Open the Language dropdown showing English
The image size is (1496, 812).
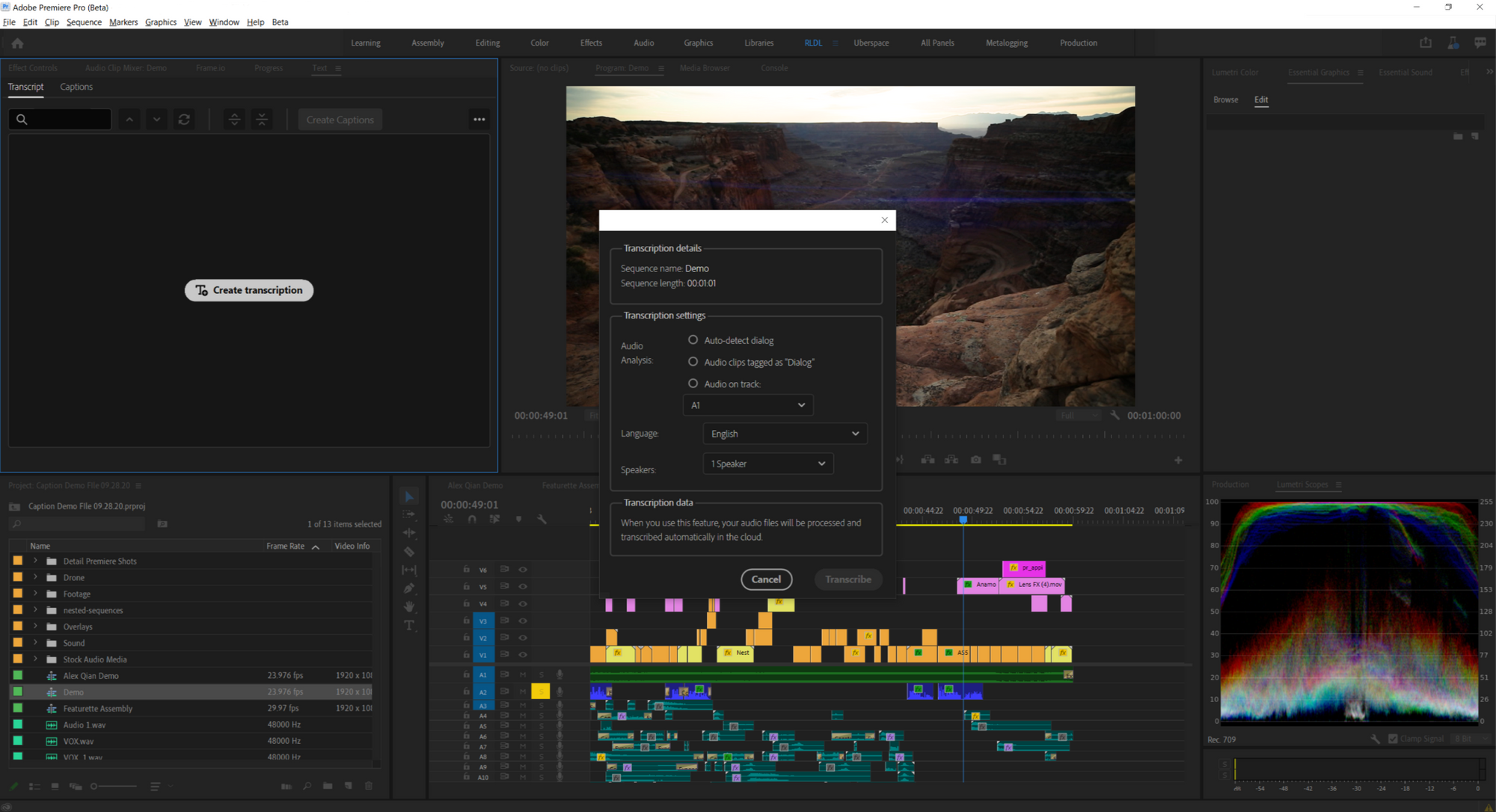(784, 433)
